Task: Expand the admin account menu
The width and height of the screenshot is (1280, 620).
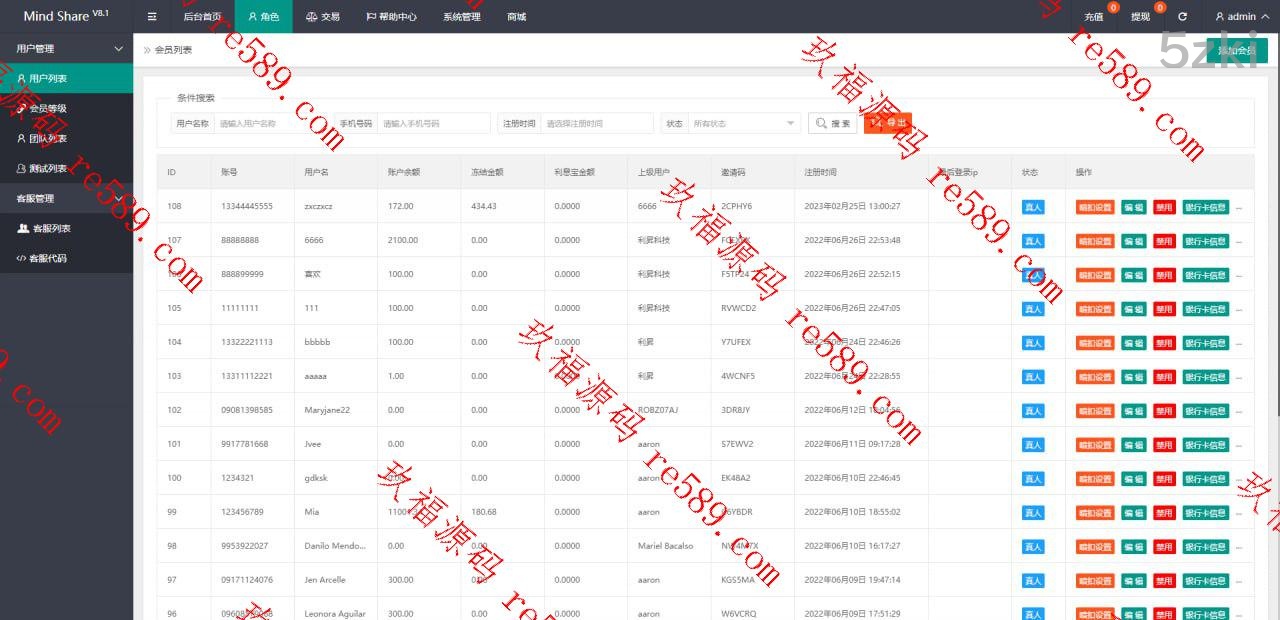Action: 1236,17
